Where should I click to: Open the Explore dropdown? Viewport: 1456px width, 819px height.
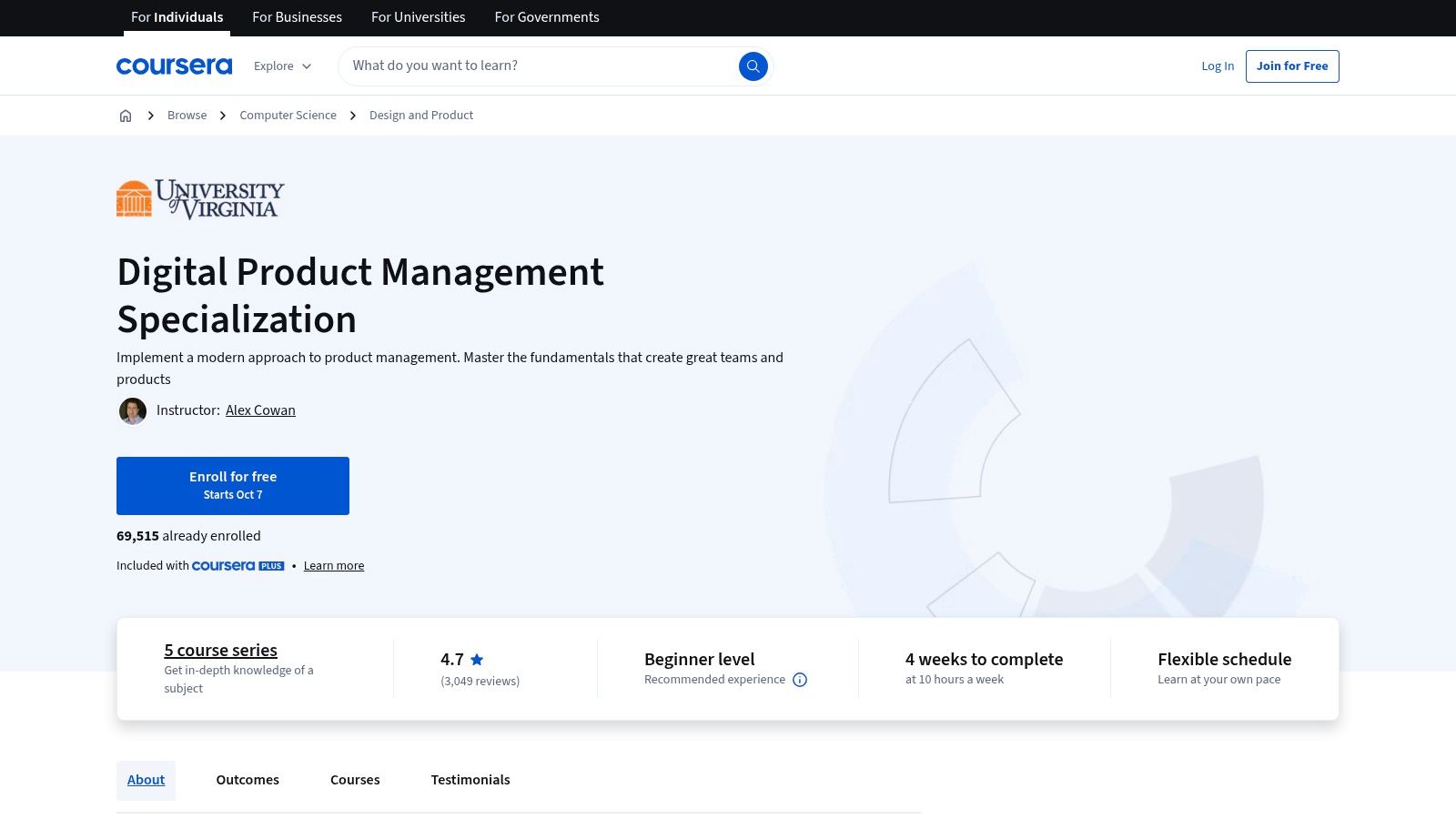pos(282,66)
